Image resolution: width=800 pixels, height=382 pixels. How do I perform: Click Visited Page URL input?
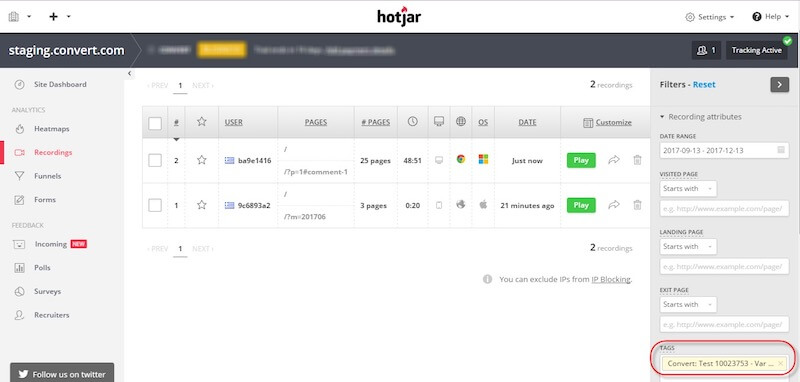[x=724, y=209]
